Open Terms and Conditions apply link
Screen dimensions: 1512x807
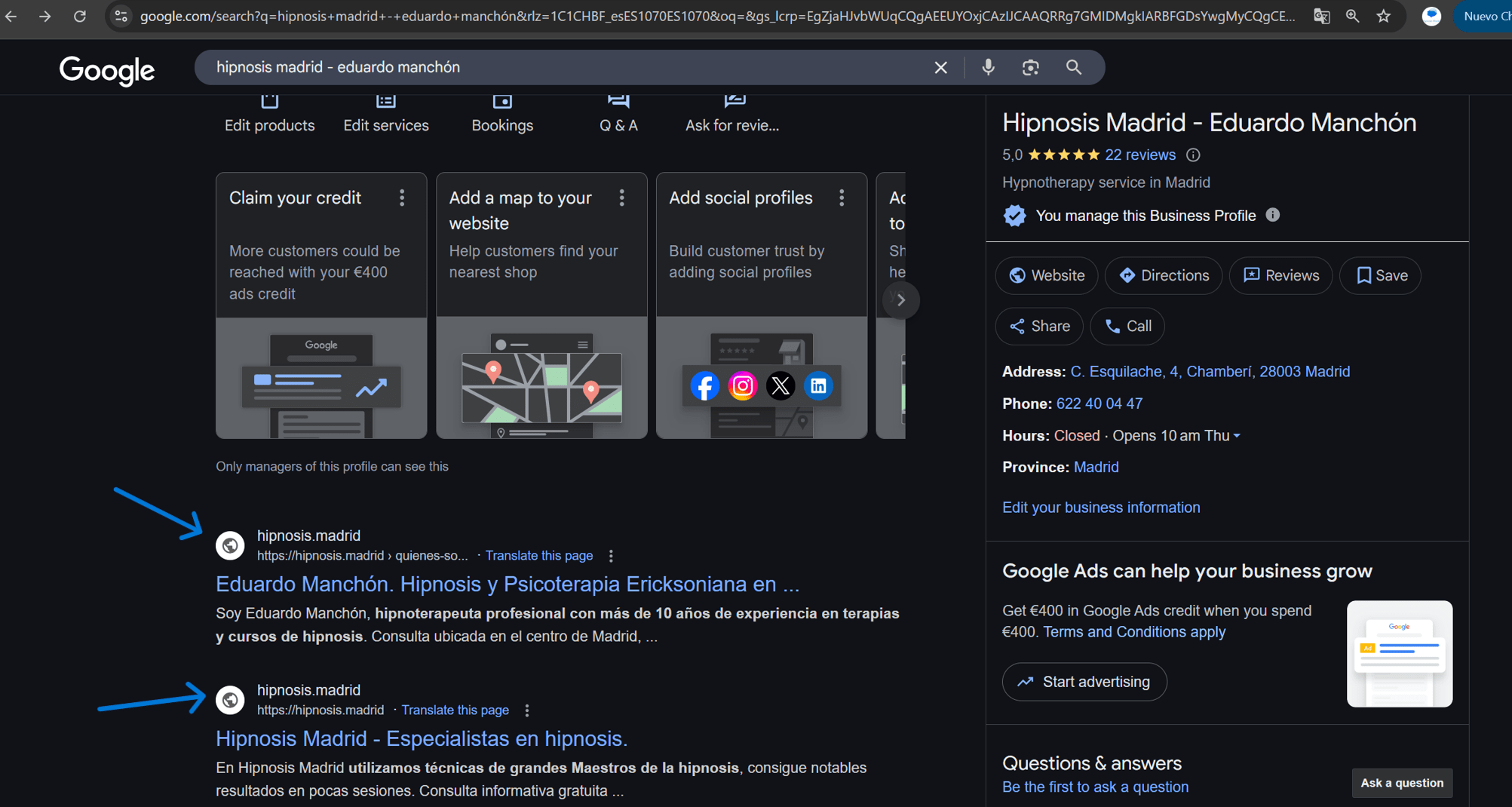coord(1134,632)
